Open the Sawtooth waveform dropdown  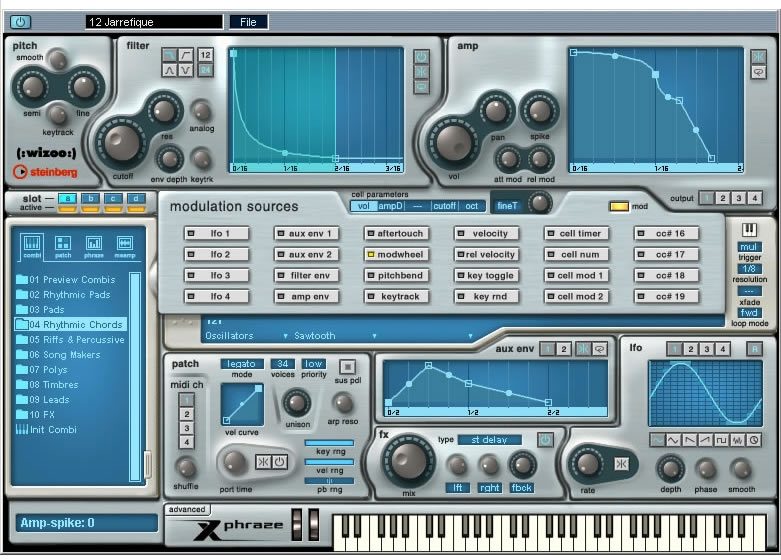click(x=335, y=336)
